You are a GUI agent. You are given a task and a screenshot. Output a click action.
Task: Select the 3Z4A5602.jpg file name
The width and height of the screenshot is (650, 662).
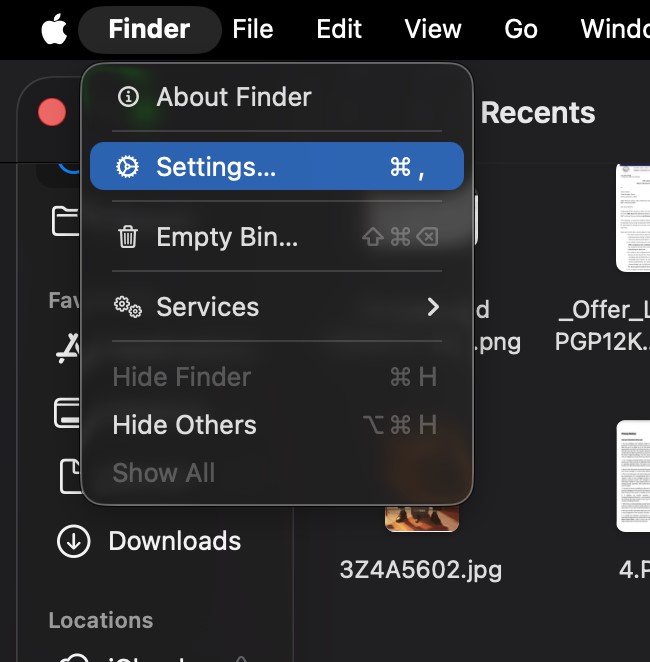pos(421,570)
